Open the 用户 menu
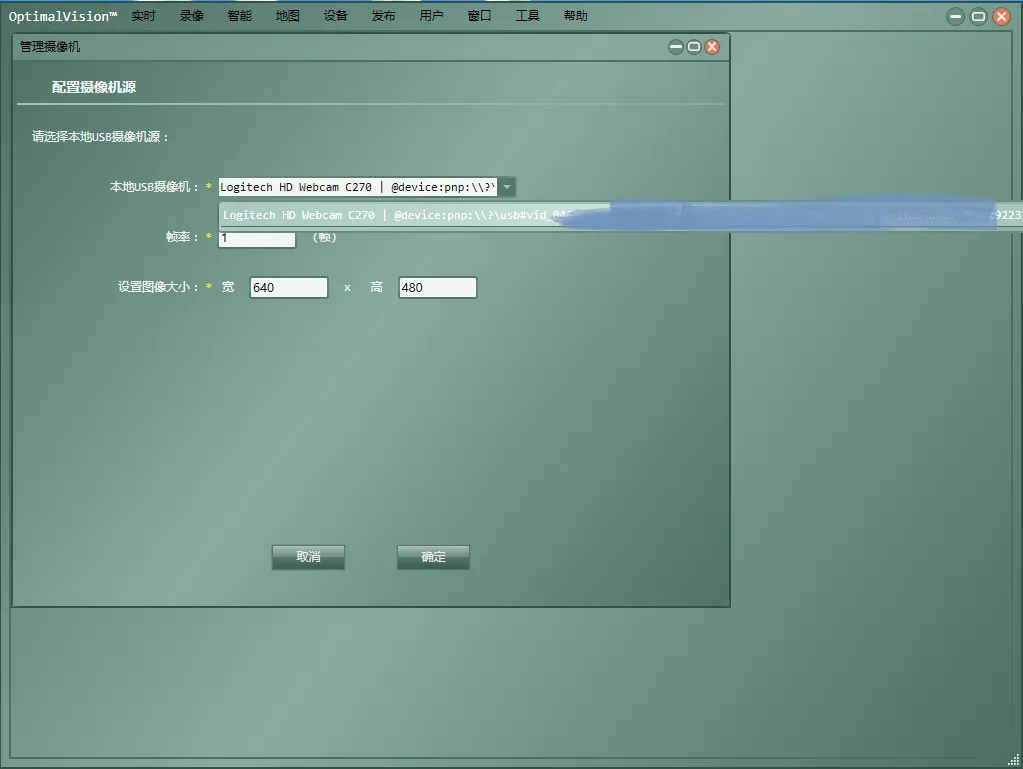This screenshot has height=769, width=1023. pos(431,16)
